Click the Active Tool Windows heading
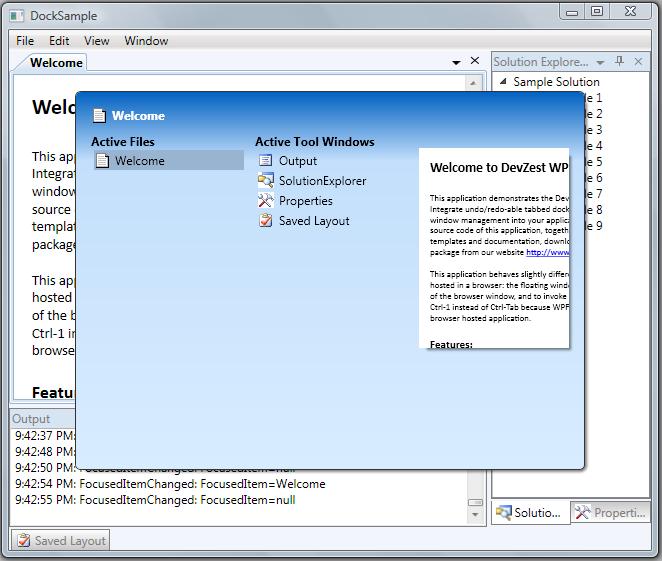Screen dimensions: 662x561 (x=315, y=142)
